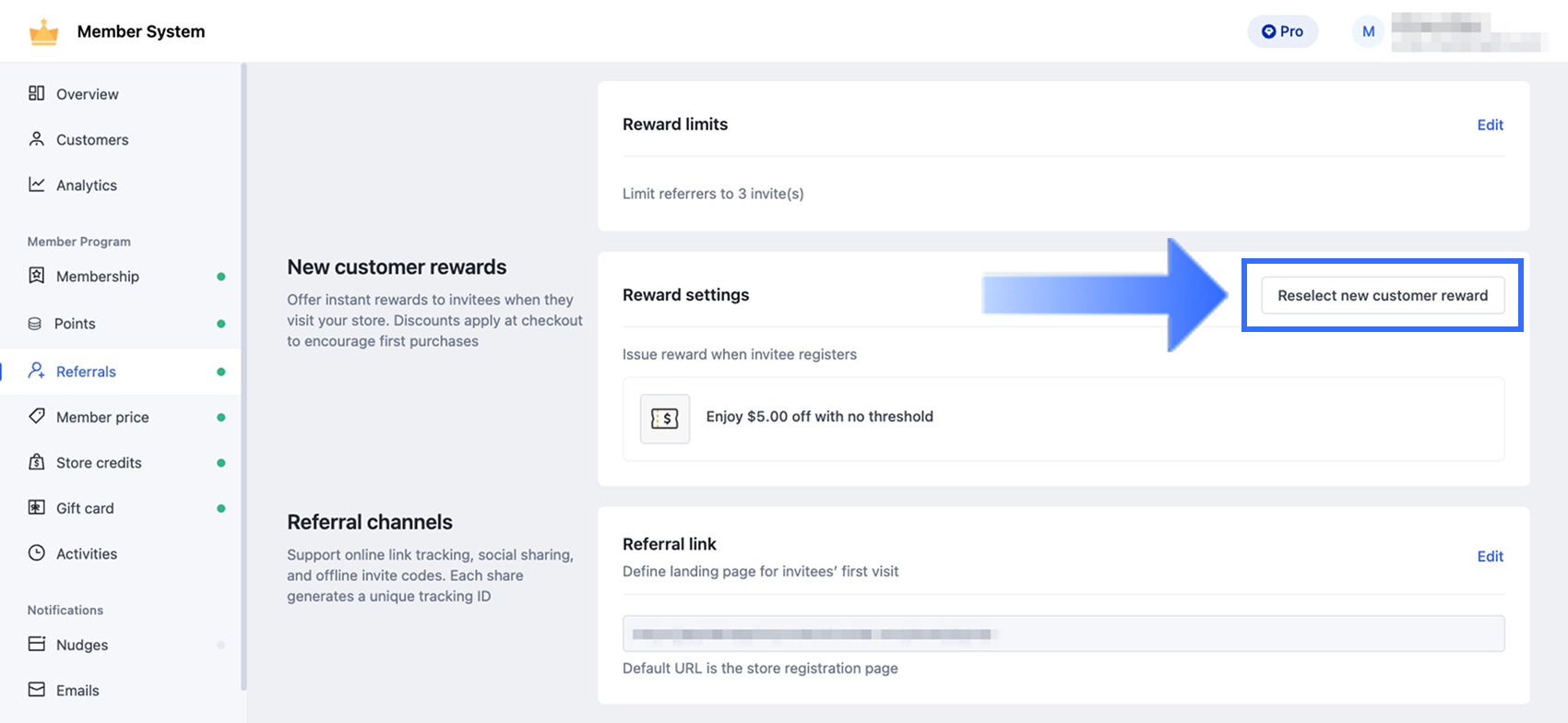Click Reselect new customer reward button

coord(1382,296)
